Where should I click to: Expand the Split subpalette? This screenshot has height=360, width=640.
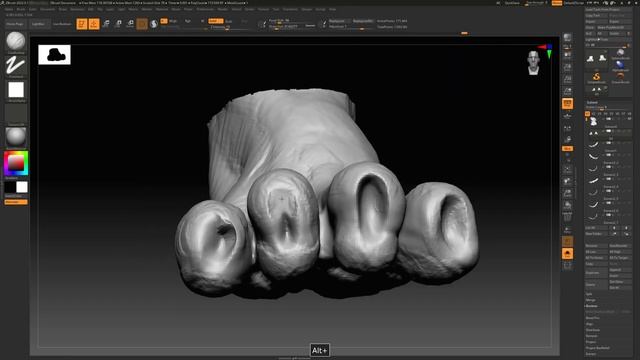[589, 294]
